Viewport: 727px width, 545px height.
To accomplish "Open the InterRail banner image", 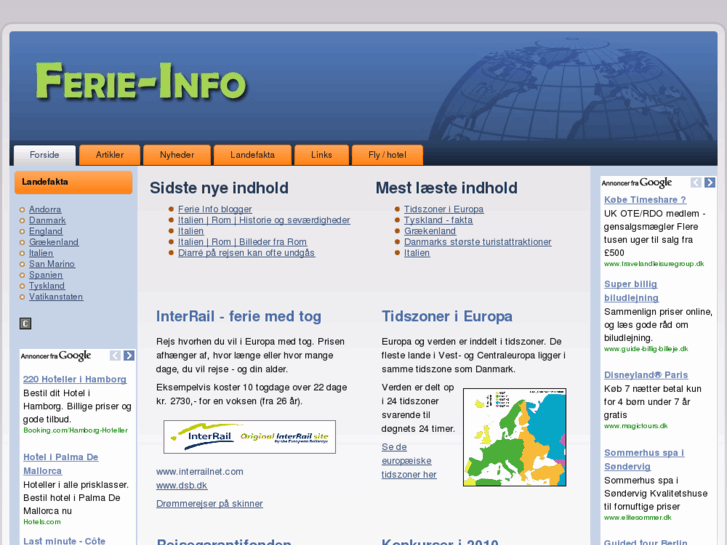I will [249, 437].
